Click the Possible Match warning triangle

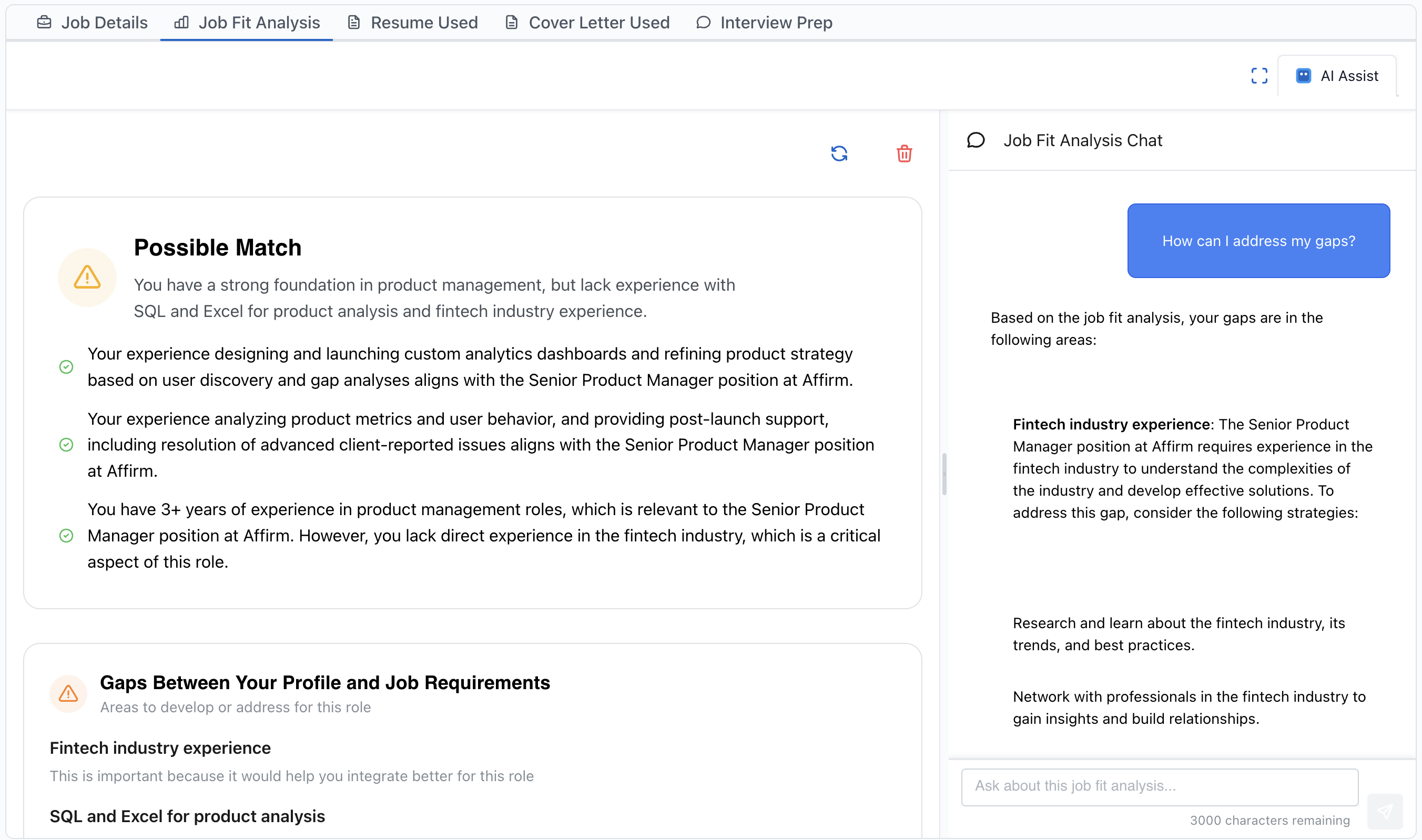[86, 277]
